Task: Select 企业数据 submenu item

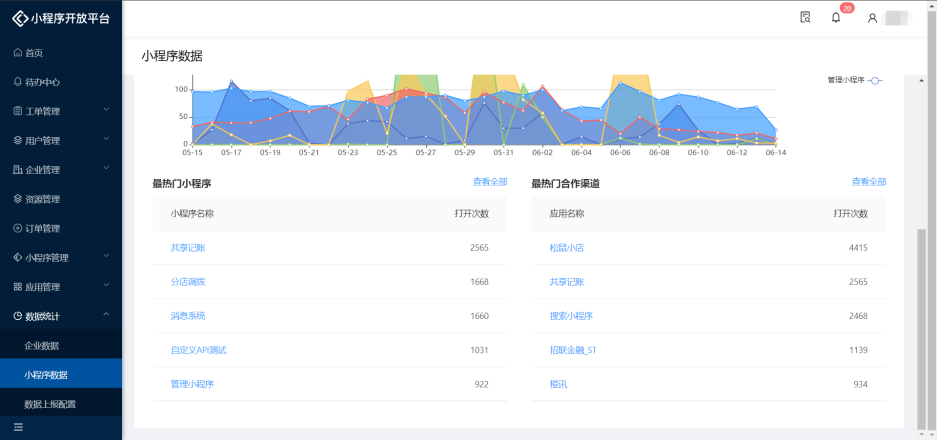Action: 42,346
